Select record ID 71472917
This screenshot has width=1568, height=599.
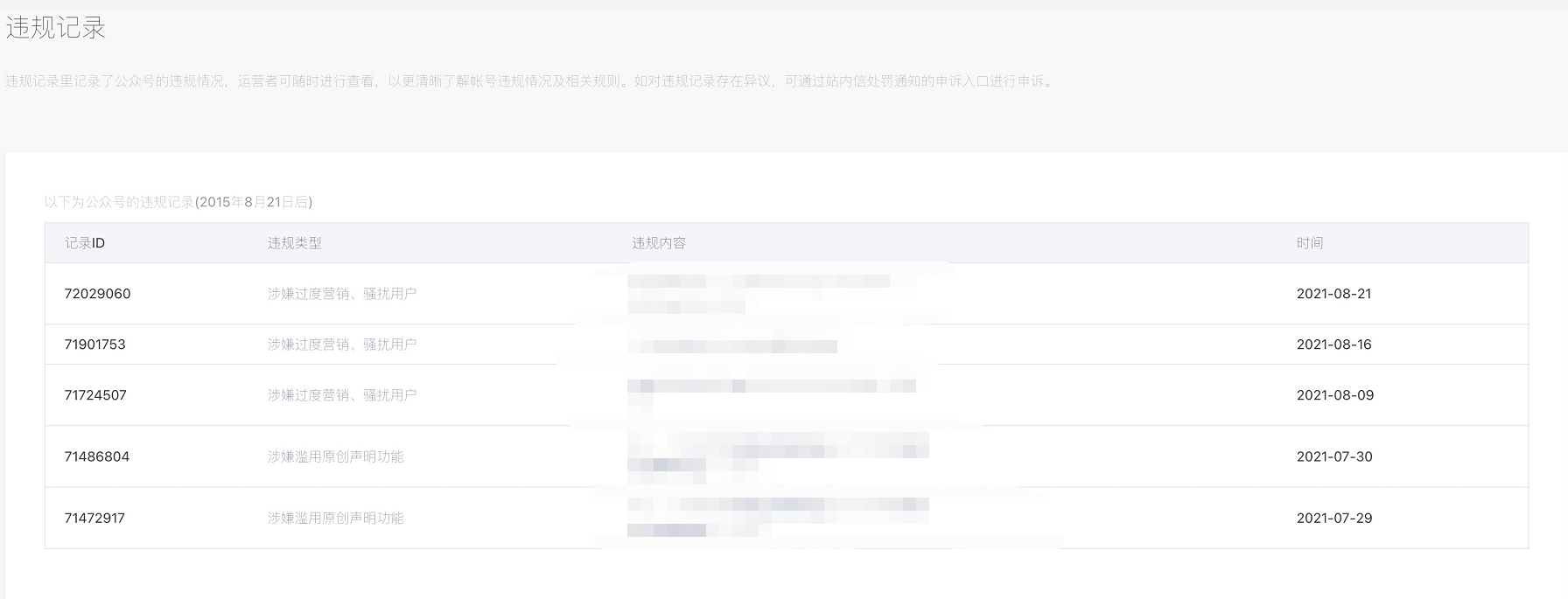point(94,518)
